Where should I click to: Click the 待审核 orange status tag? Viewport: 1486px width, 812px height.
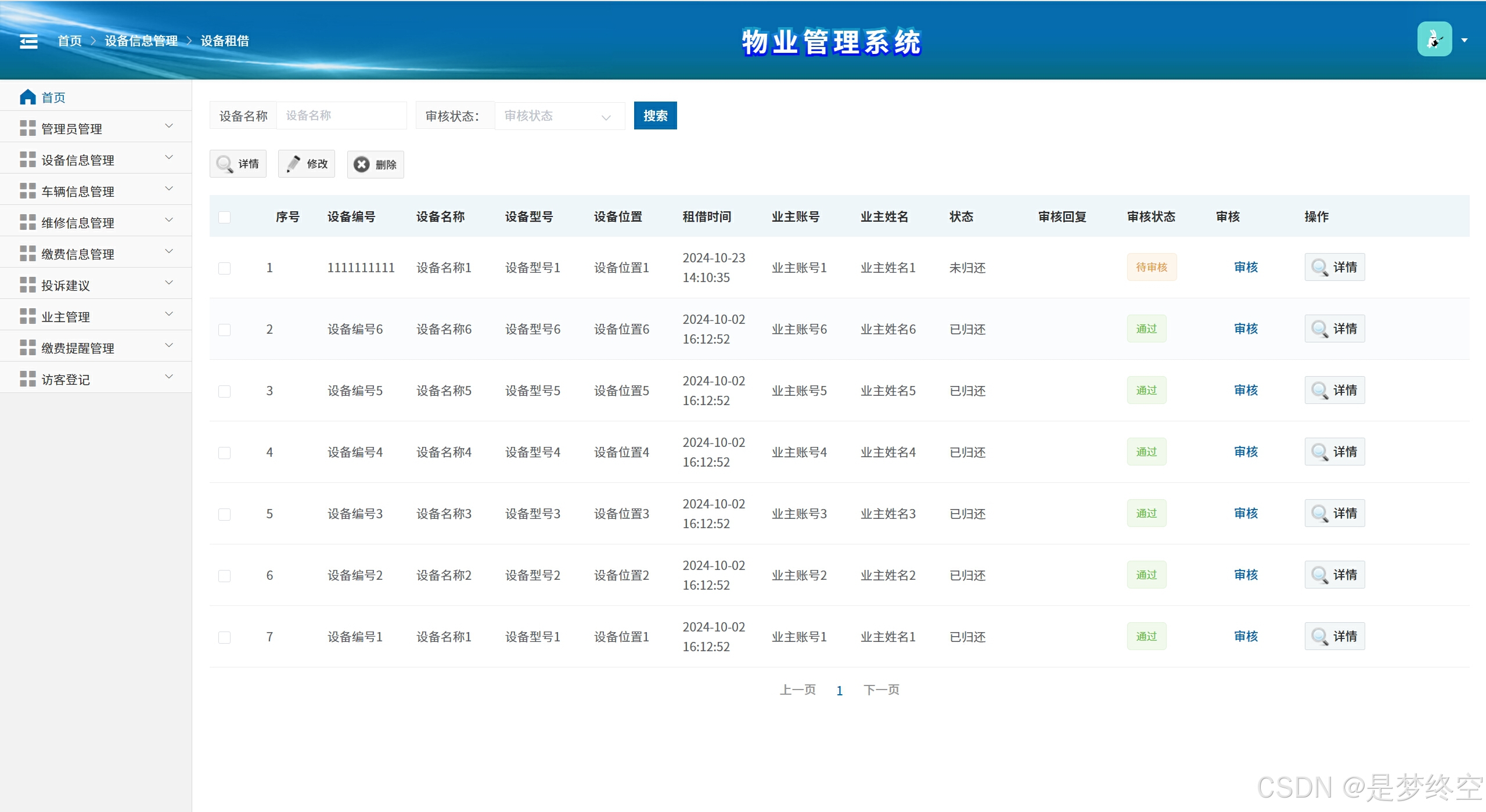1151,268
